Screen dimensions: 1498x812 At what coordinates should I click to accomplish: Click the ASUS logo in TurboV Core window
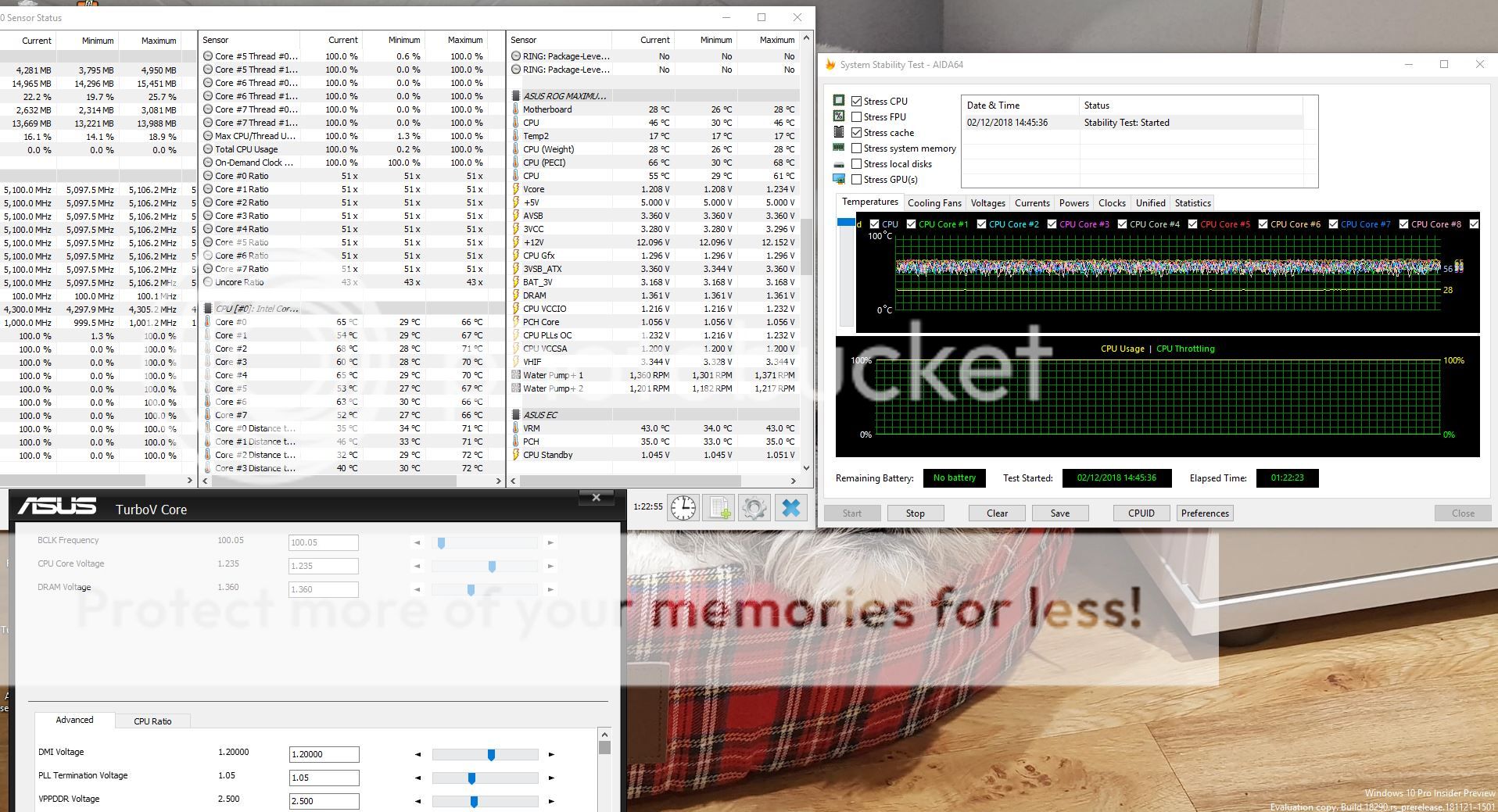point(57,507)
